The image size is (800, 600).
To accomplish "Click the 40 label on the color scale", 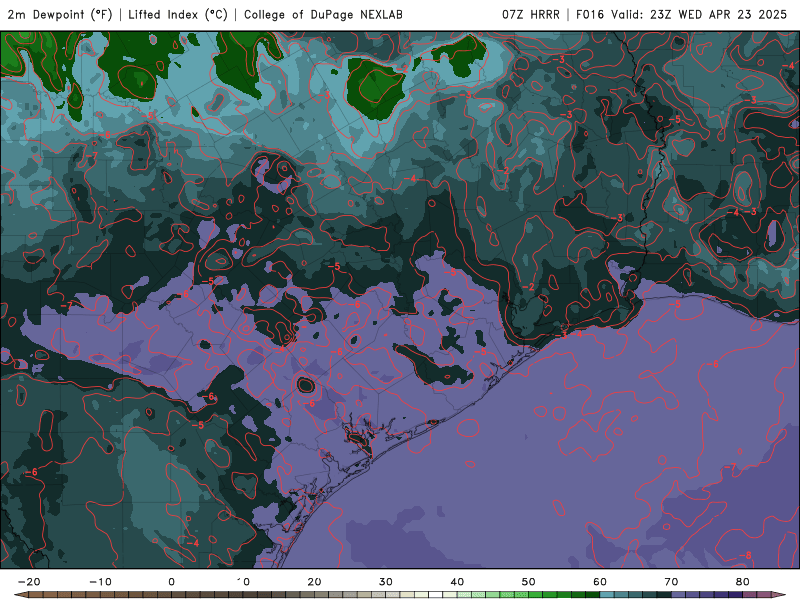I will pyautogui.click(x=457, y=582).
